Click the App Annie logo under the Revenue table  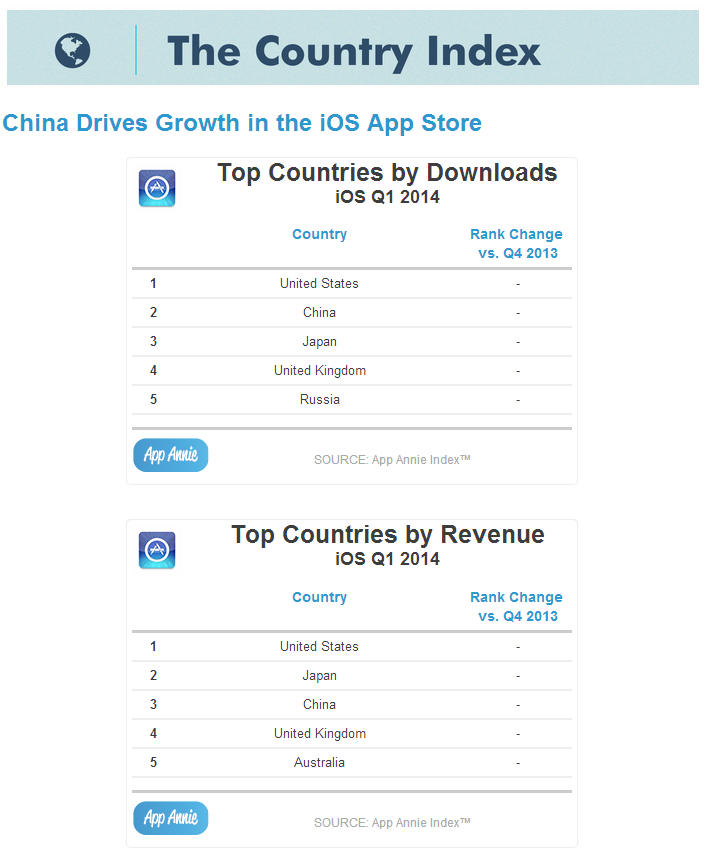tap(171, 818)
